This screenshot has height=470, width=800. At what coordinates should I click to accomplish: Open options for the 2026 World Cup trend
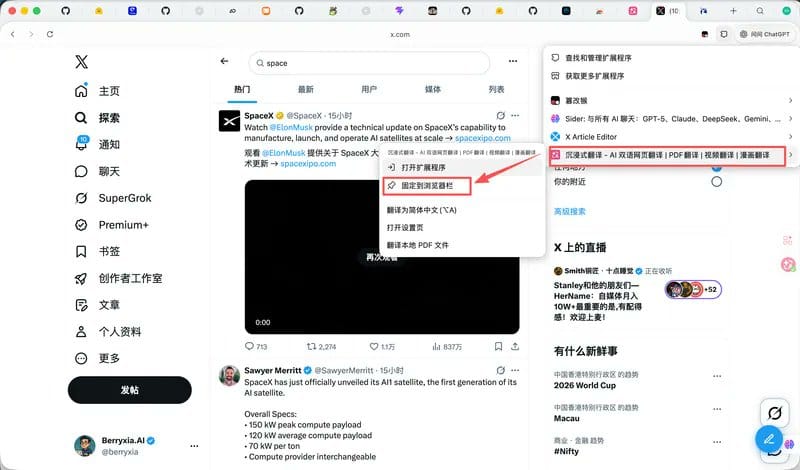(x=717, y=376)
